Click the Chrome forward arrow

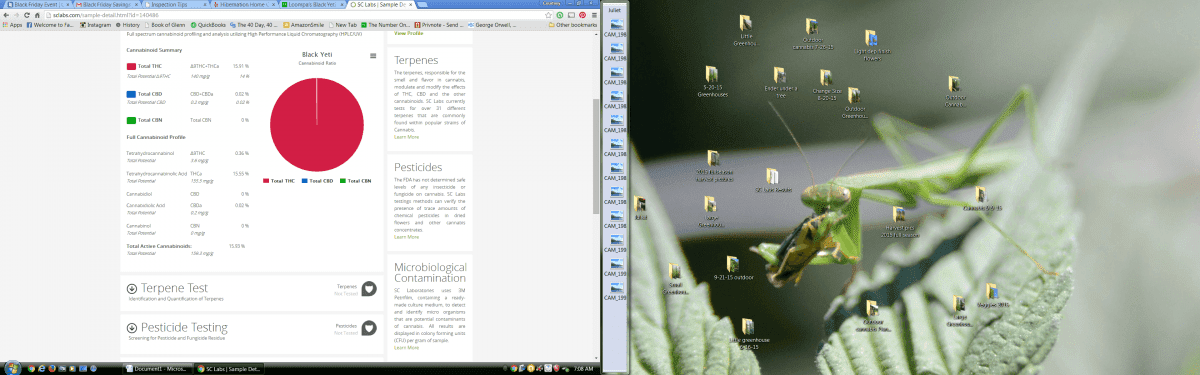click(17, 15)
